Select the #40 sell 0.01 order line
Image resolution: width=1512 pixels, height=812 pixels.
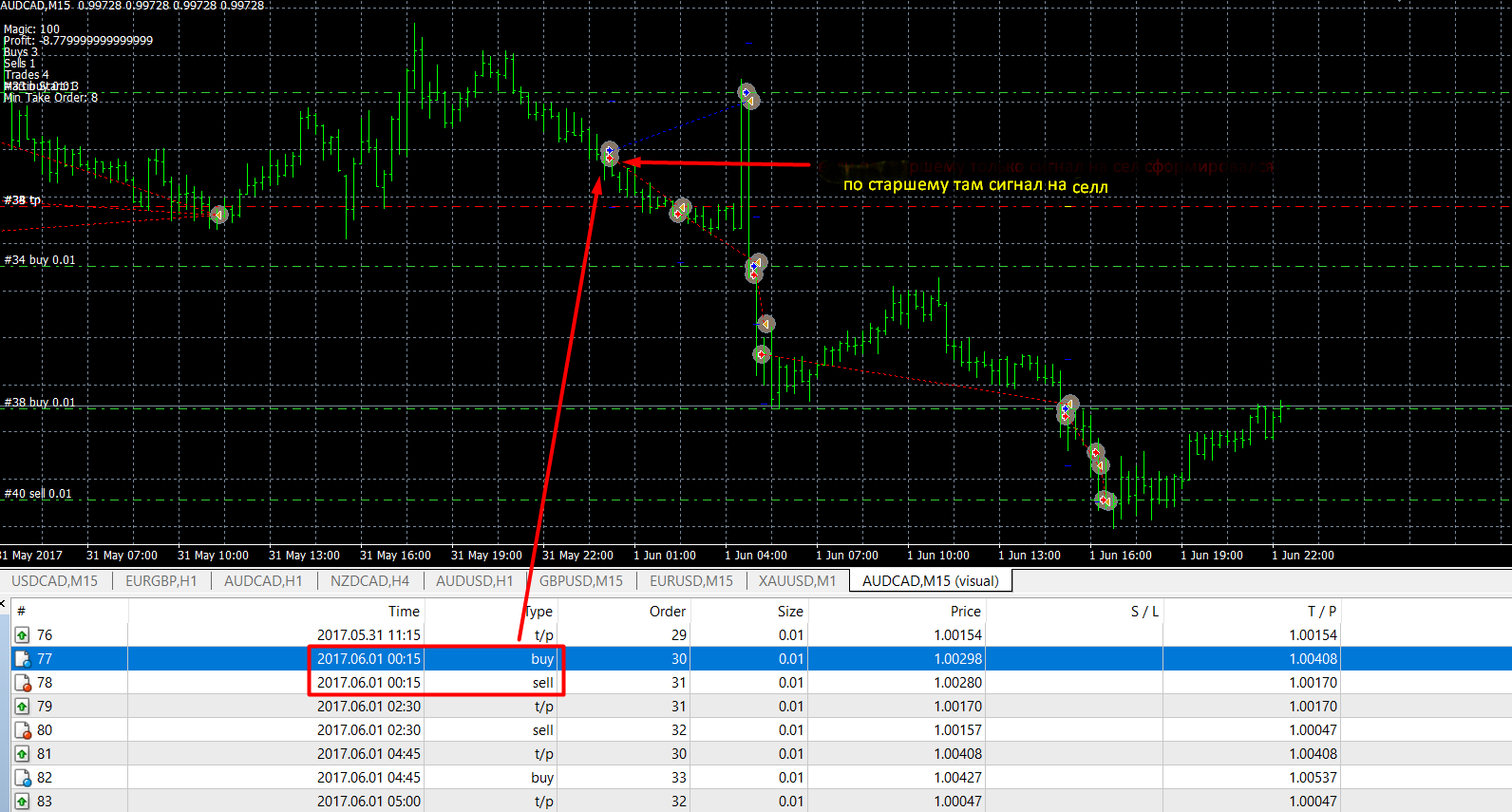(38, 494)
